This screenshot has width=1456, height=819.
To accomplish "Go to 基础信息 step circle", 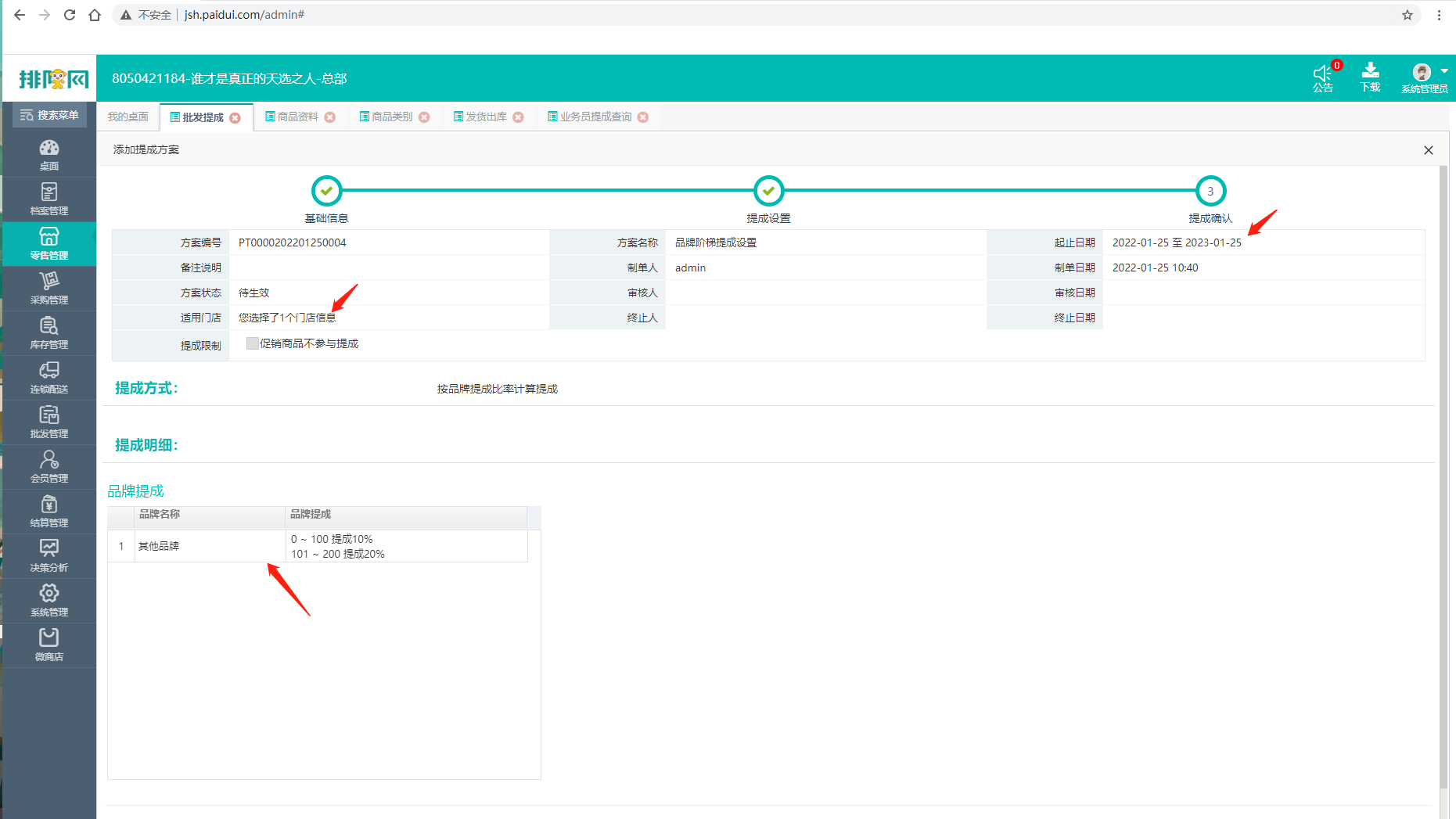I will 327,190.
